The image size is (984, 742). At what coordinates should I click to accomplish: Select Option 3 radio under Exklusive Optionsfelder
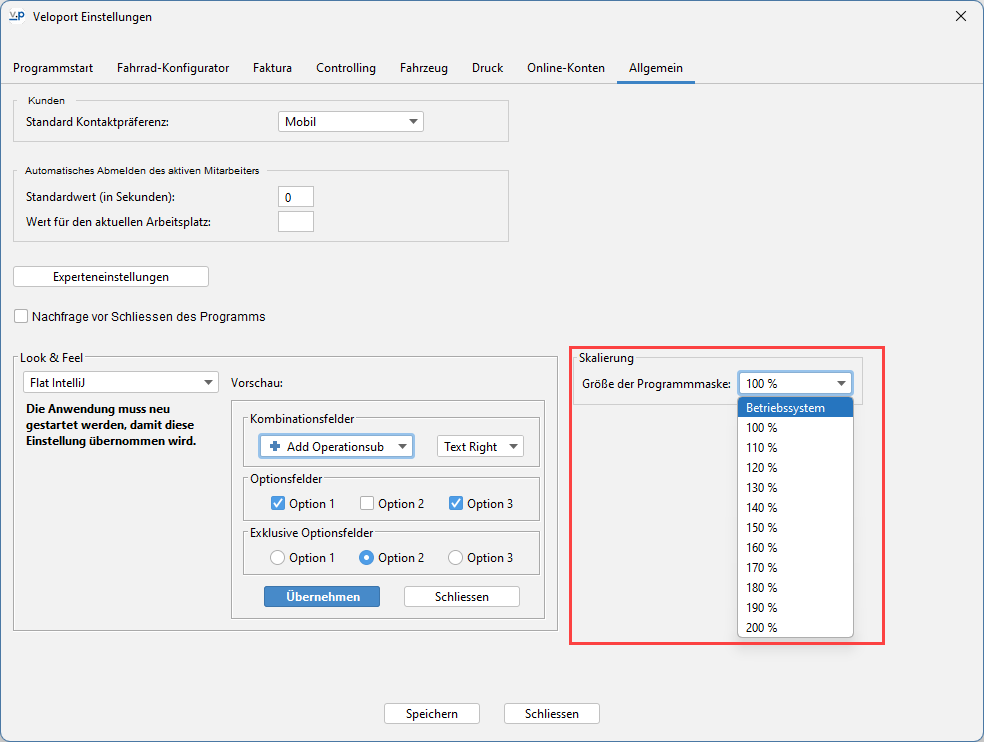456,557
